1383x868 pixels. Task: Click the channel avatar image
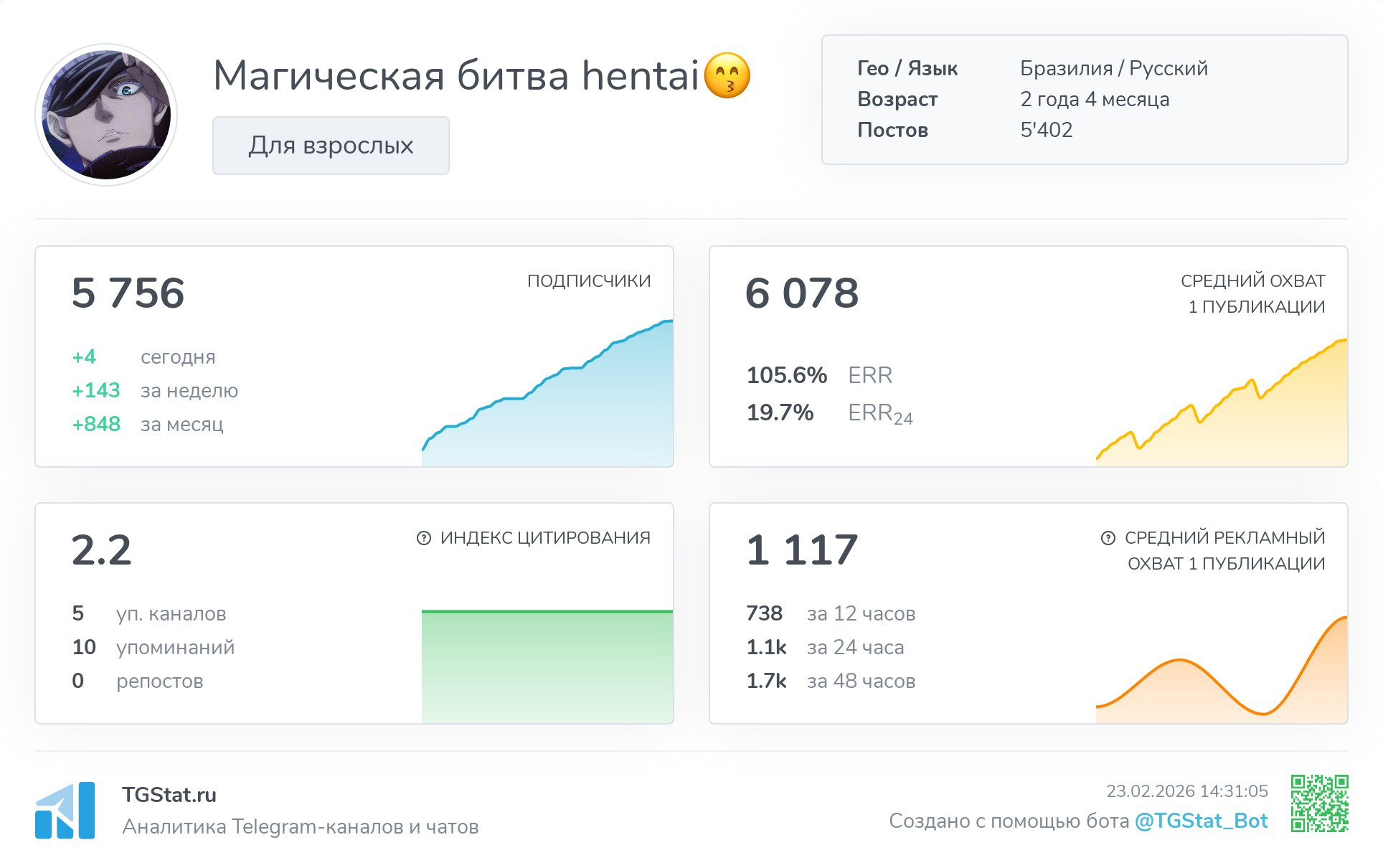(x=106, y=115)
